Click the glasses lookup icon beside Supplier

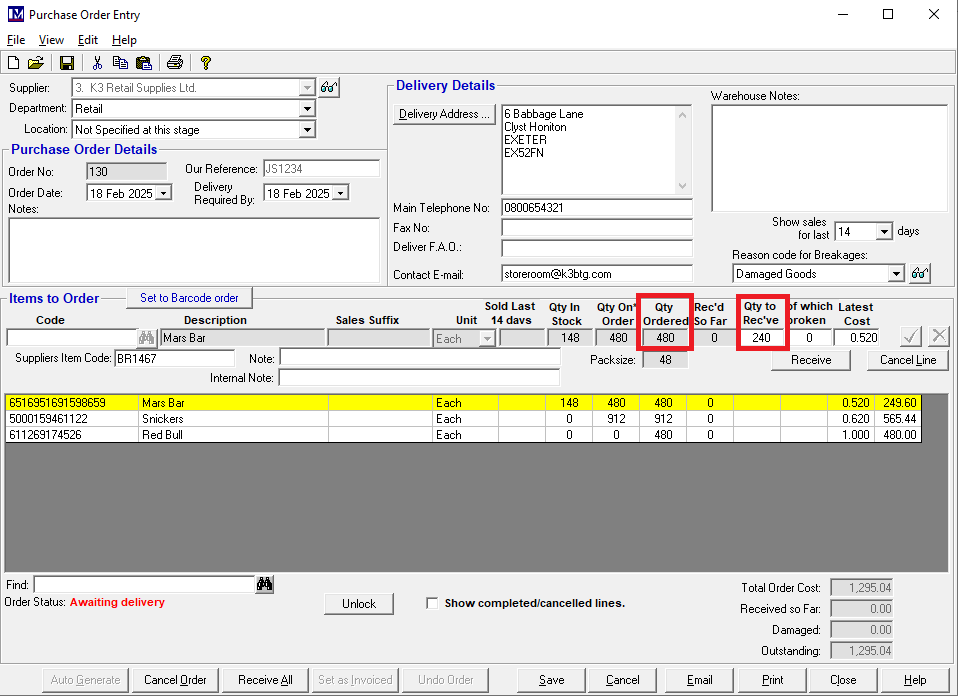point(329,88)
